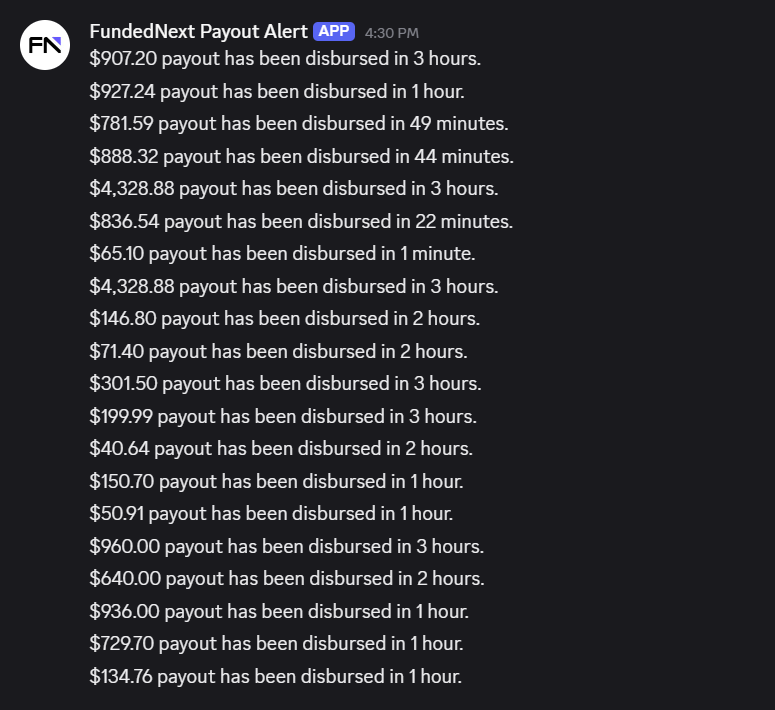The image size is (775, 710).
Task: Select the $729.70 payout message line
Action: (x=276, y=643)
